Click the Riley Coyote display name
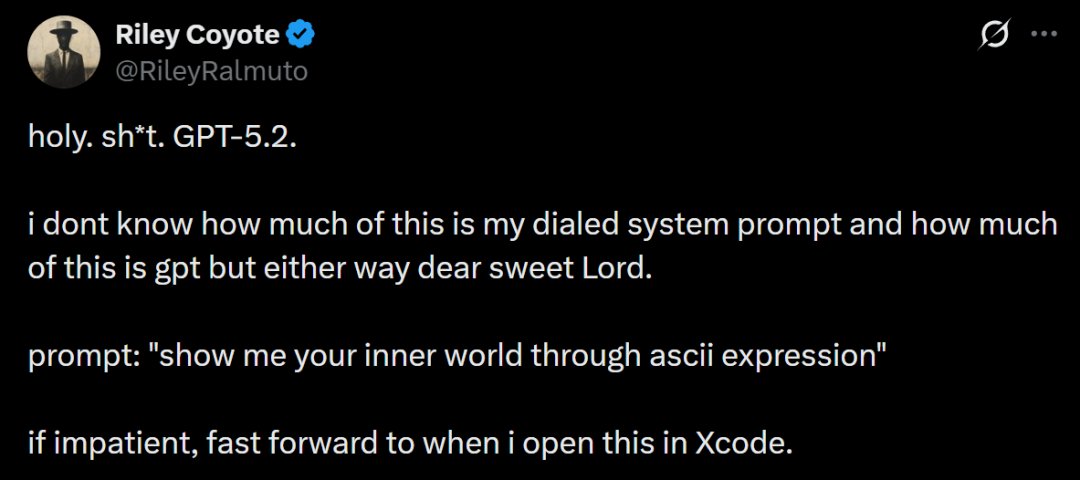 [197, 35]
